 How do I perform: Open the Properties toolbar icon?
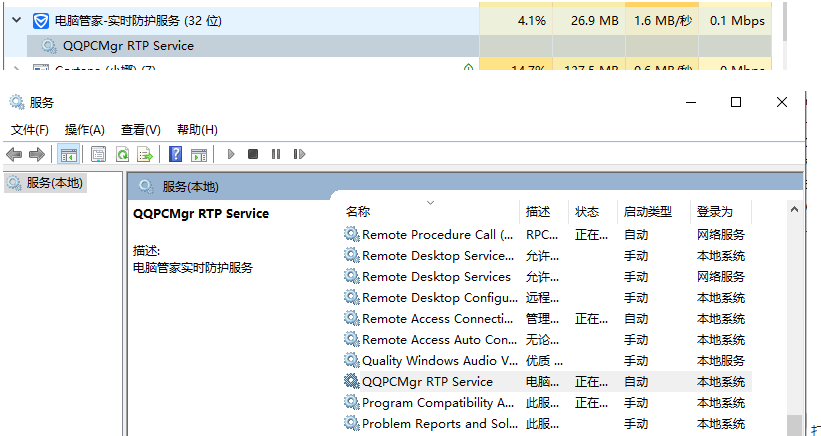[x=98, y=154]
